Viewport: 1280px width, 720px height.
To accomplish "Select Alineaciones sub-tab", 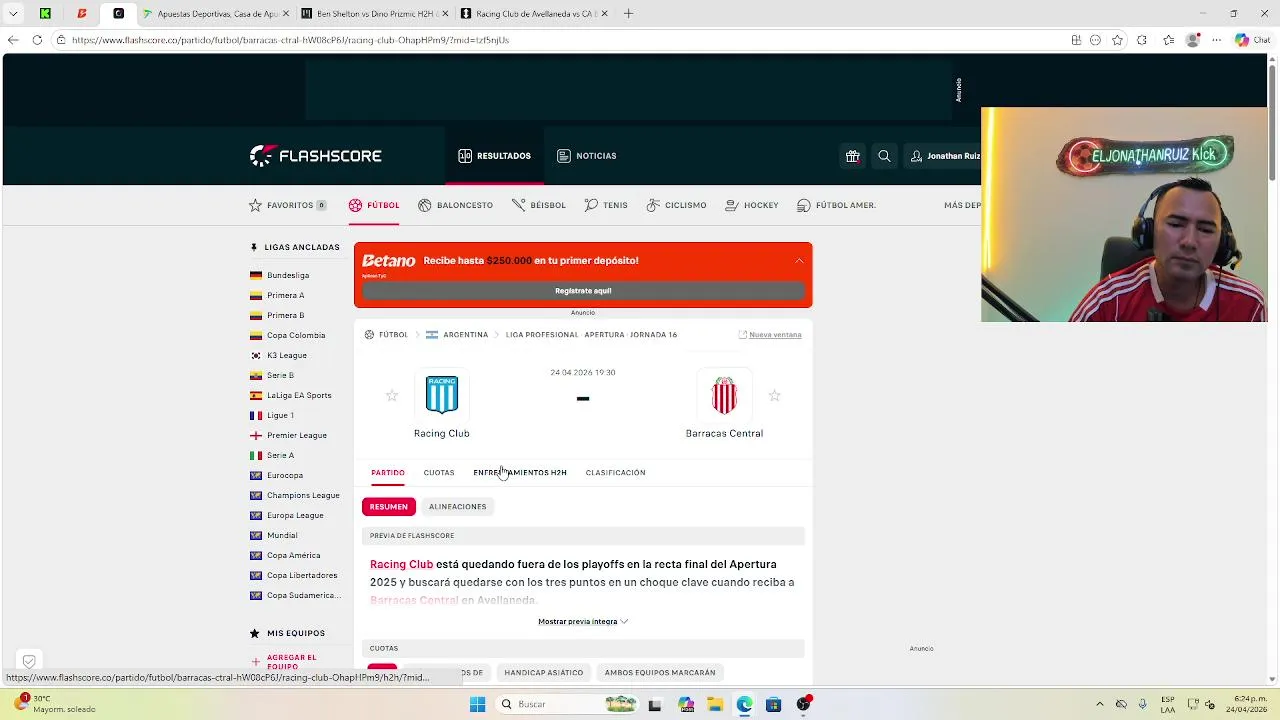I will coord(457,507).
